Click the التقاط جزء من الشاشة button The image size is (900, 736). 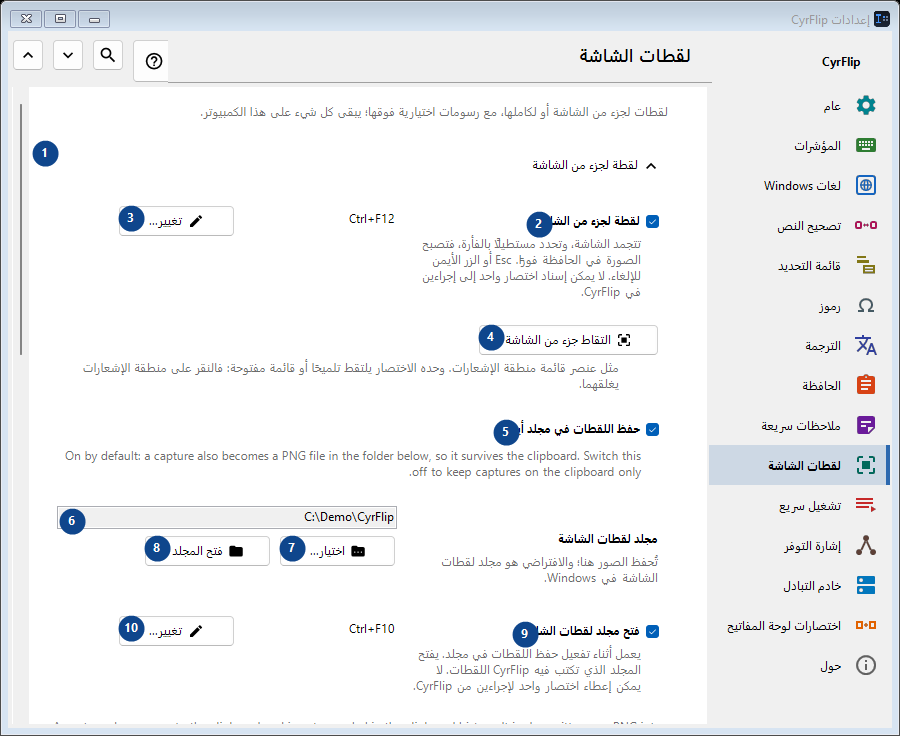(568, 340)
